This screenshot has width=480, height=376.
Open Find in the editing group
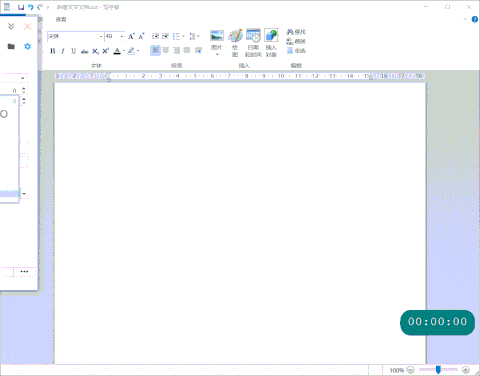coord(296,32)
